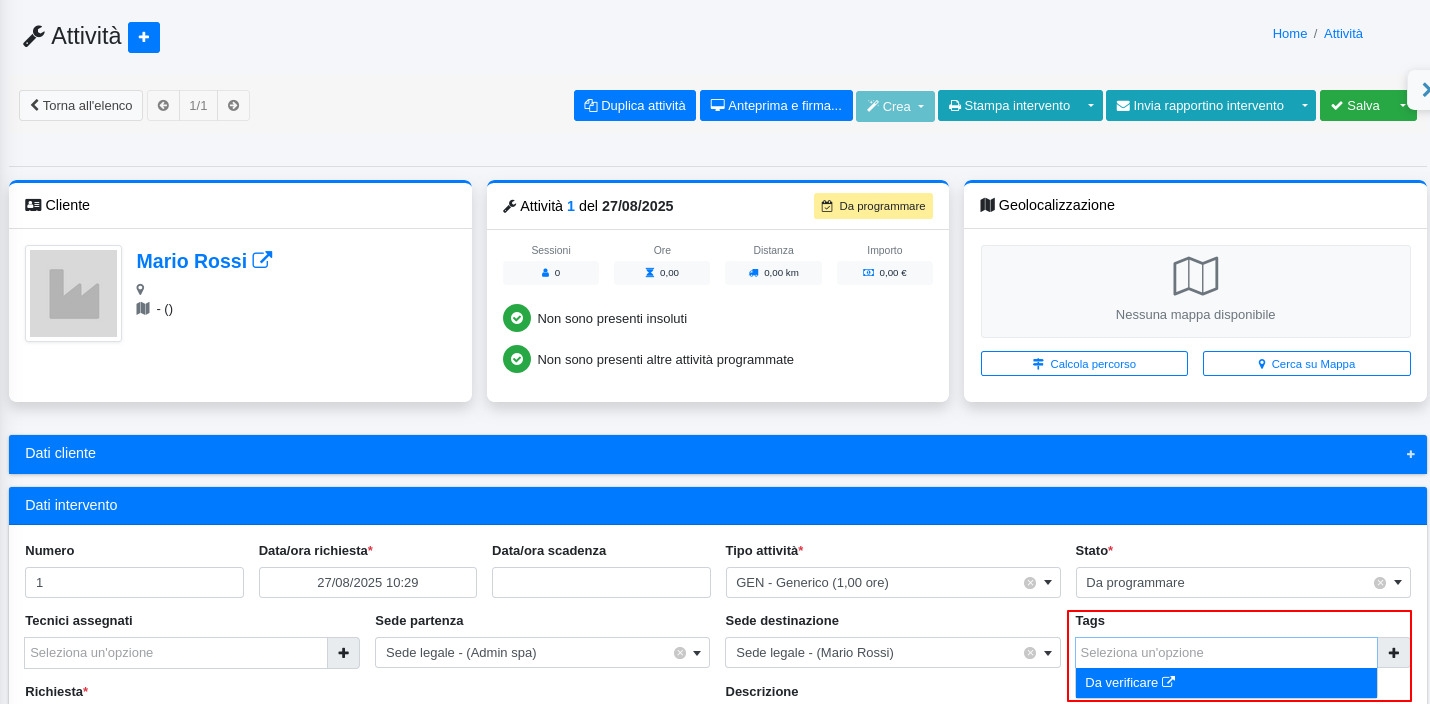Viewport: 1430px width, 704px height.
Task: Add new technician with plus button
Action: click(x=343, y=653)
